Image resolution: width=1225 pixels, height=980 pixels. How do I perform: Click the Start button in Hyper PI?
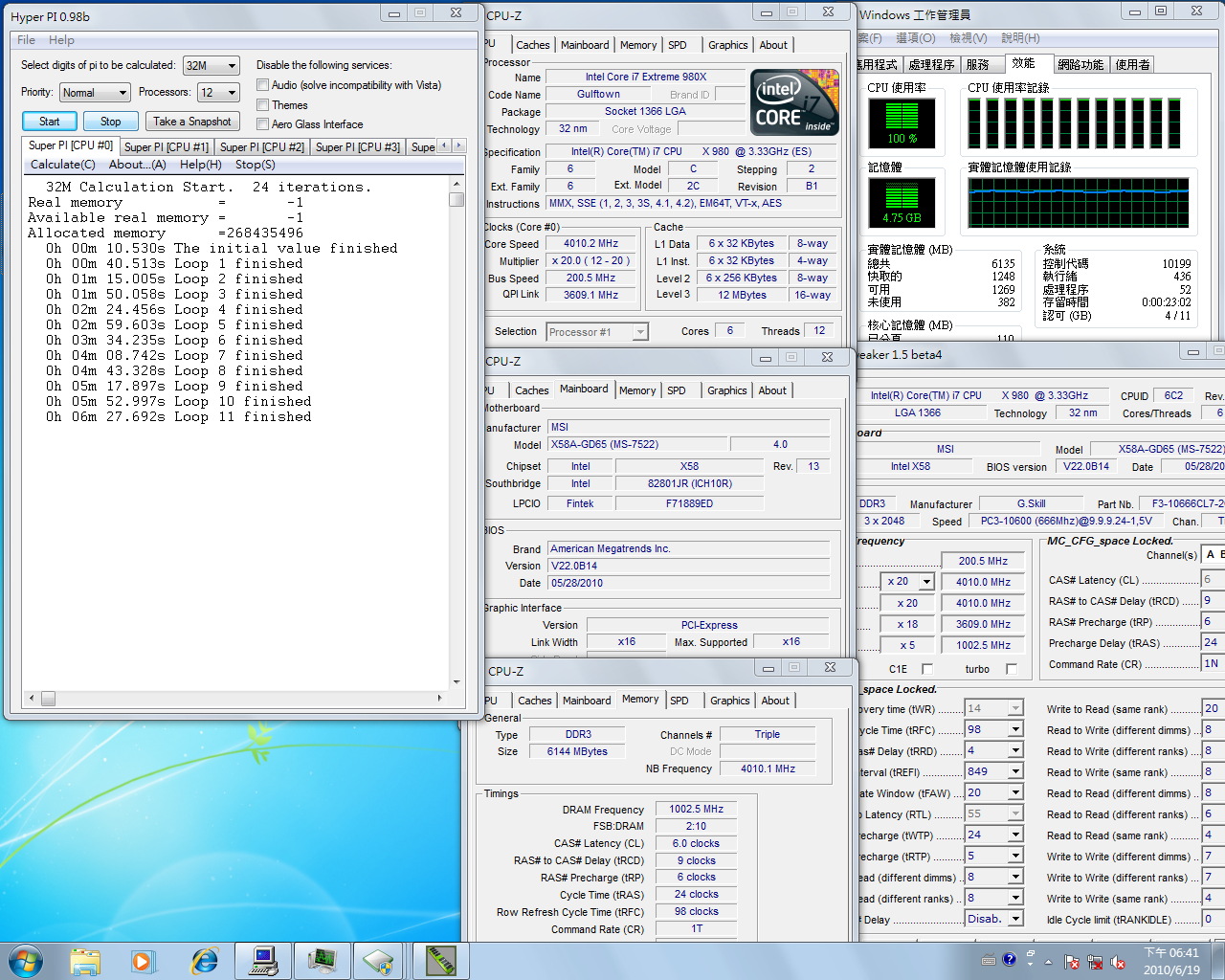(x=50, y=122)
